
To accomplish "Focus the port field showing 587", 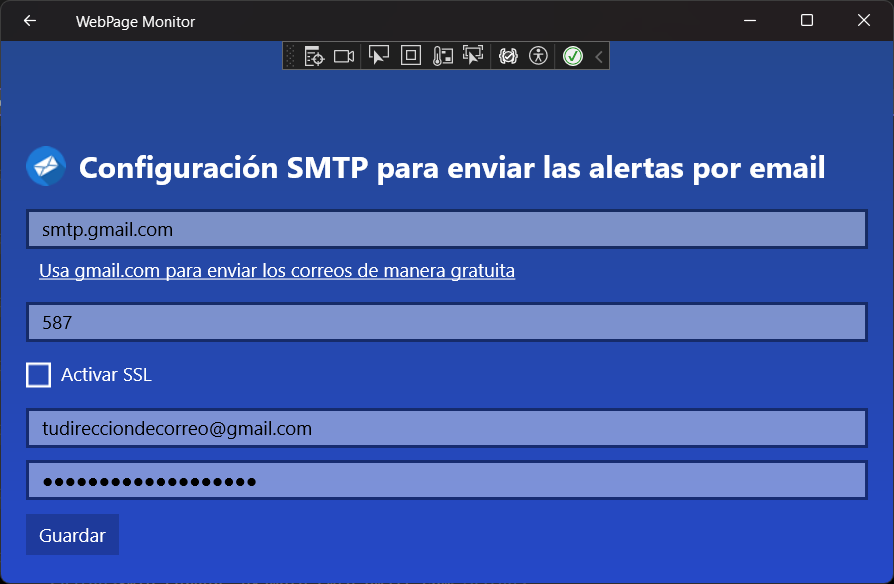I will 446,322.
